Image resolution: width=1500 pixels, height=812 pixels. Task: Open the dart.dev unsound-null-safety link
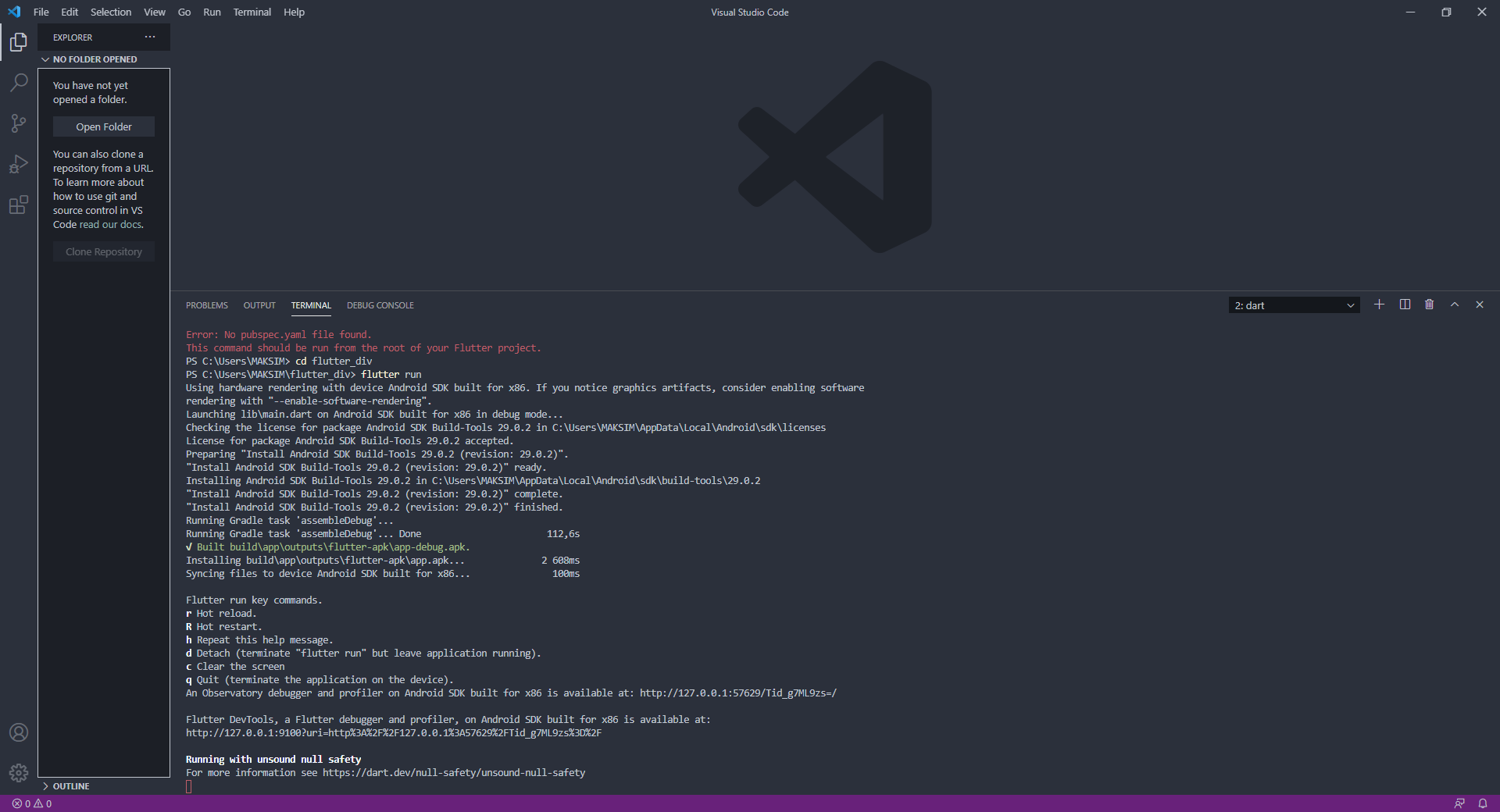click(454, 772)
